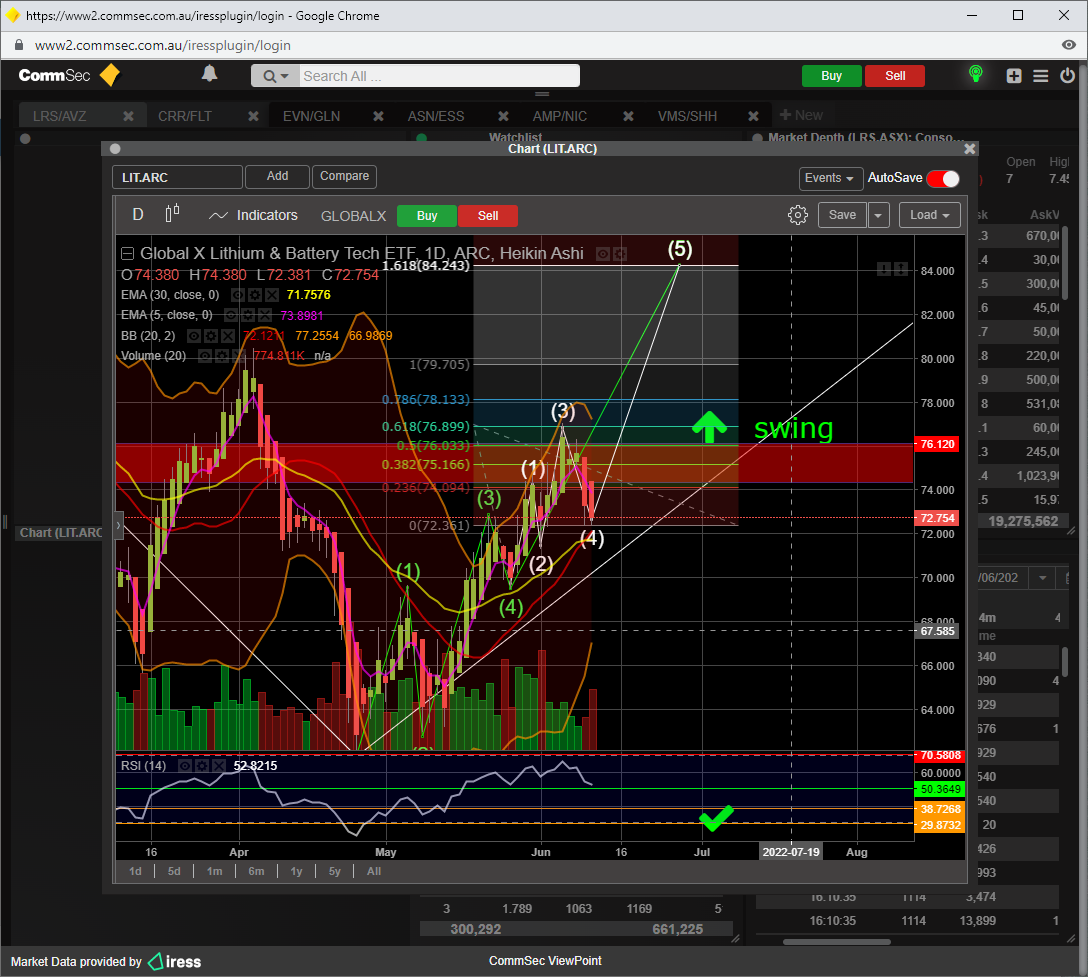The height and width of the screenshot is (977, 1088).
Task: Set chart range to 6m
Action: (x=256, y=871)
